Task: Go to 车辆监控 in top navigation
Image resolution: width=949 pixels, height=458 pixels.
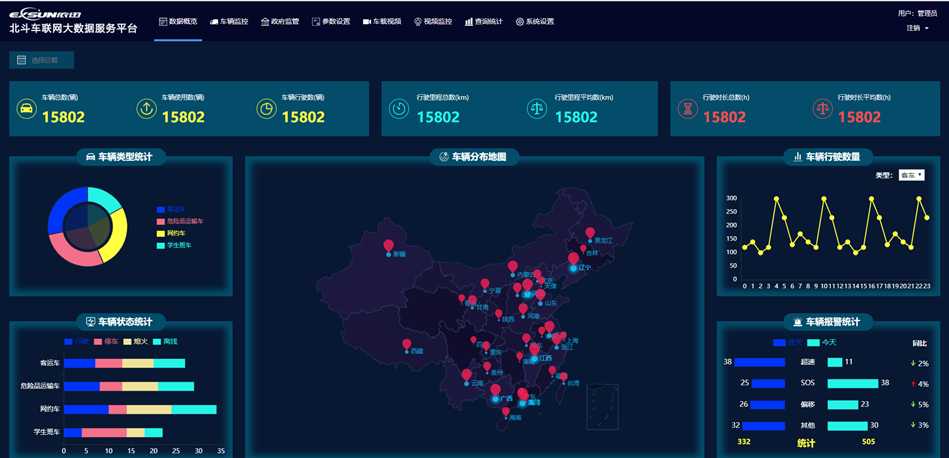Action: coord(229,21)
